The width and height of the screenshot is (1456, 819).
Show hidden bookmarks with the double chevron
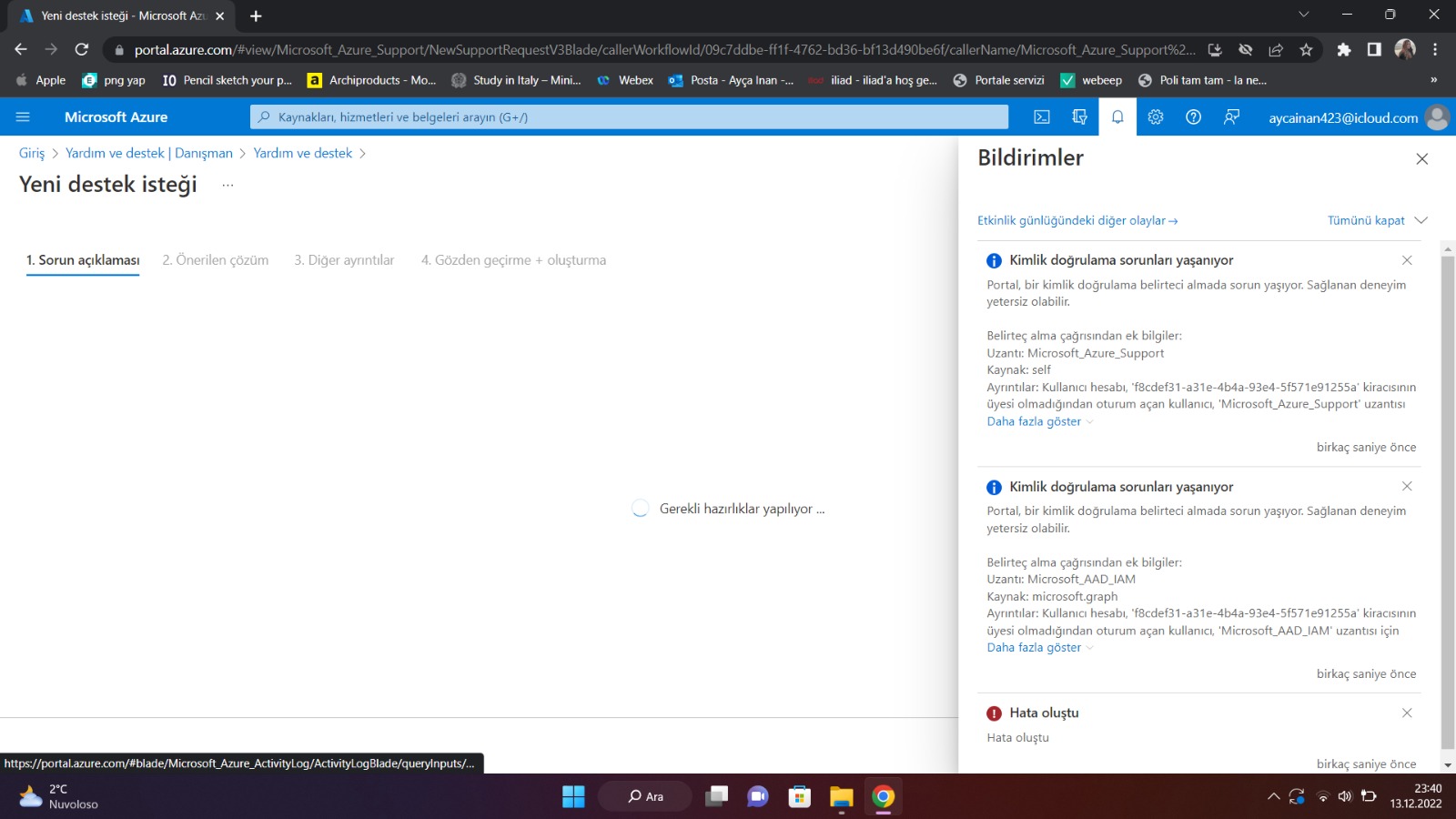point(1433,80)
